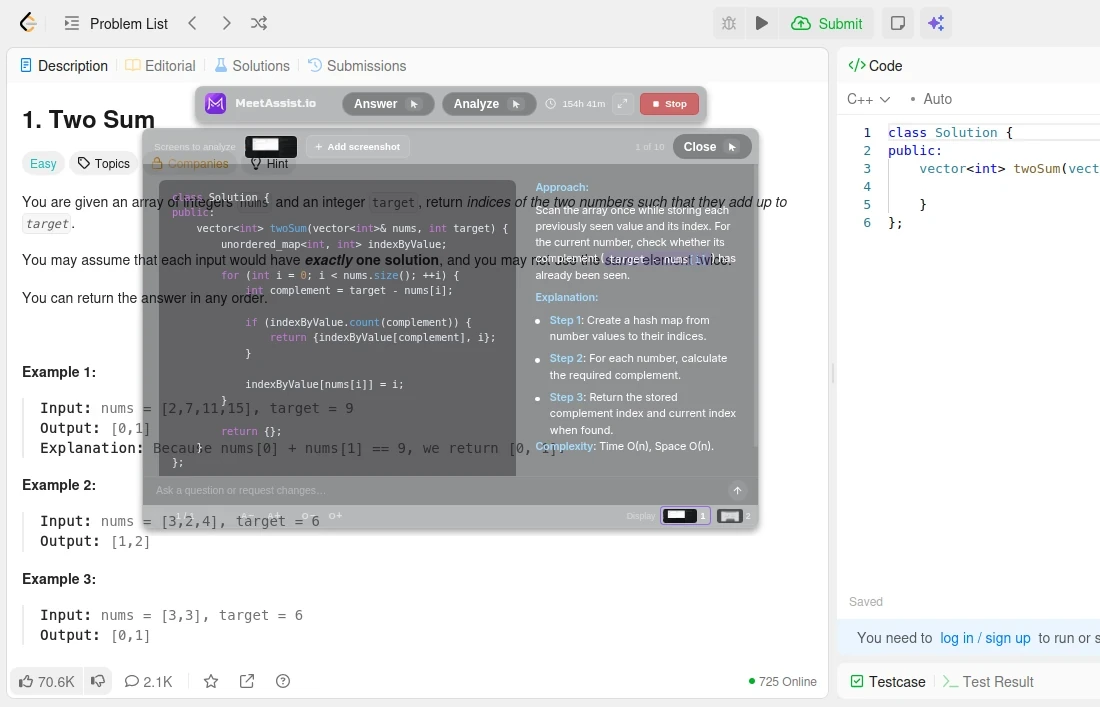
Task: Click the session timer clock icon
Action: coord(551,104)
